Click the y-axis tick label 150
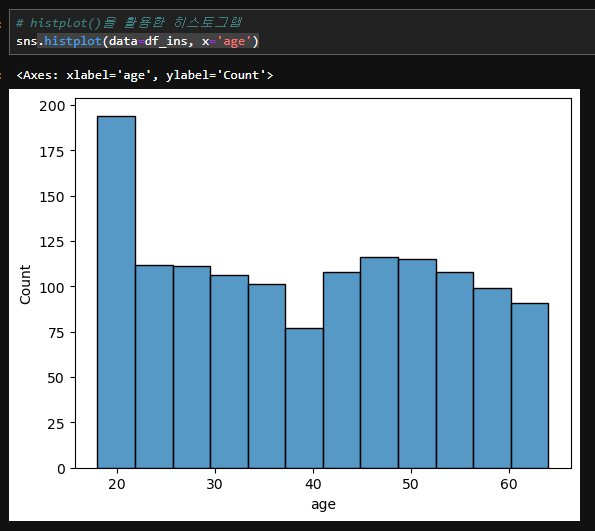 pyautogui.click(x=52, y=197)
